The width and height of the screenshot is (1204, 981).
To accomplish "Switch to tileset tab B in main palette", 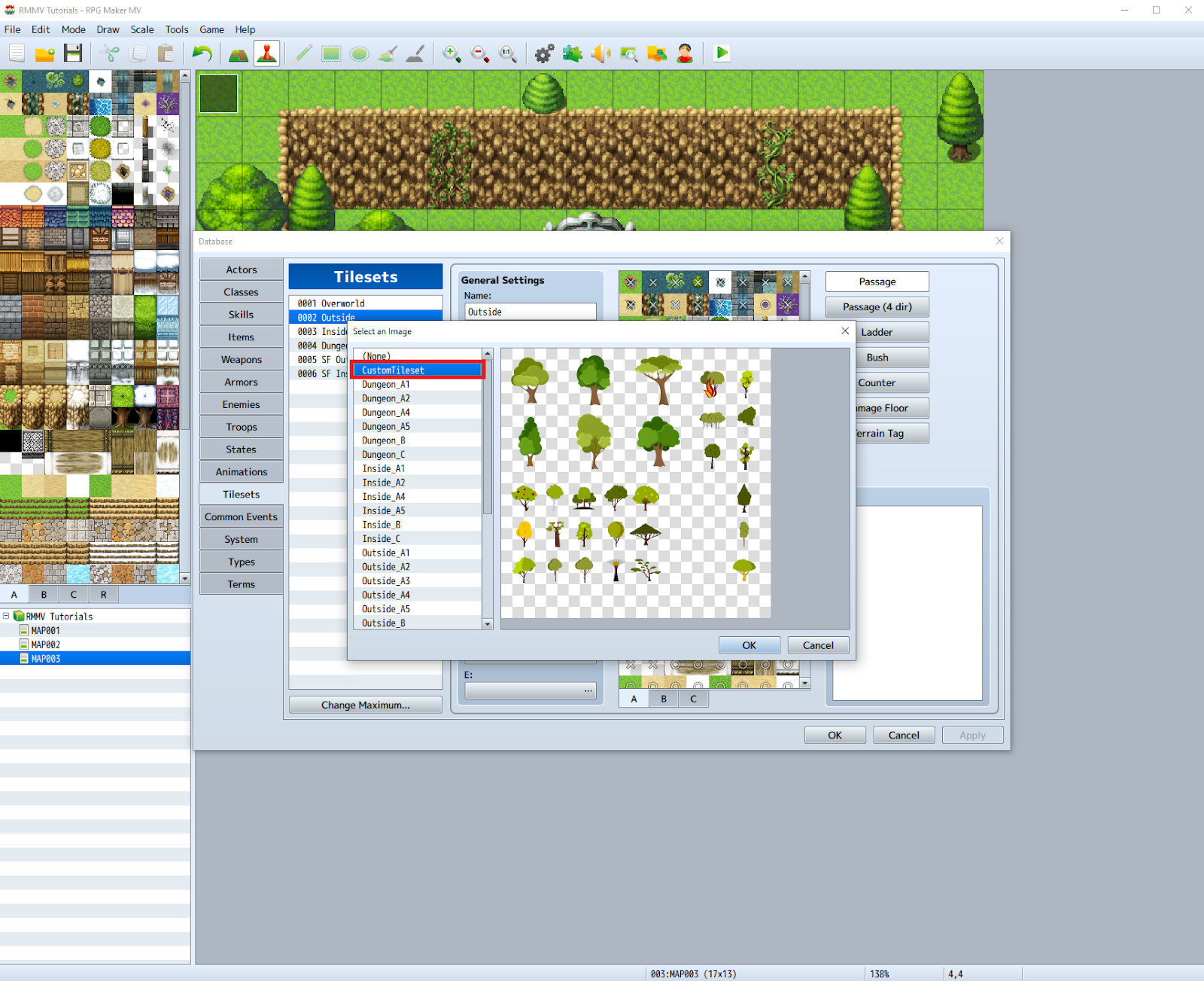I will pos(44,594).
